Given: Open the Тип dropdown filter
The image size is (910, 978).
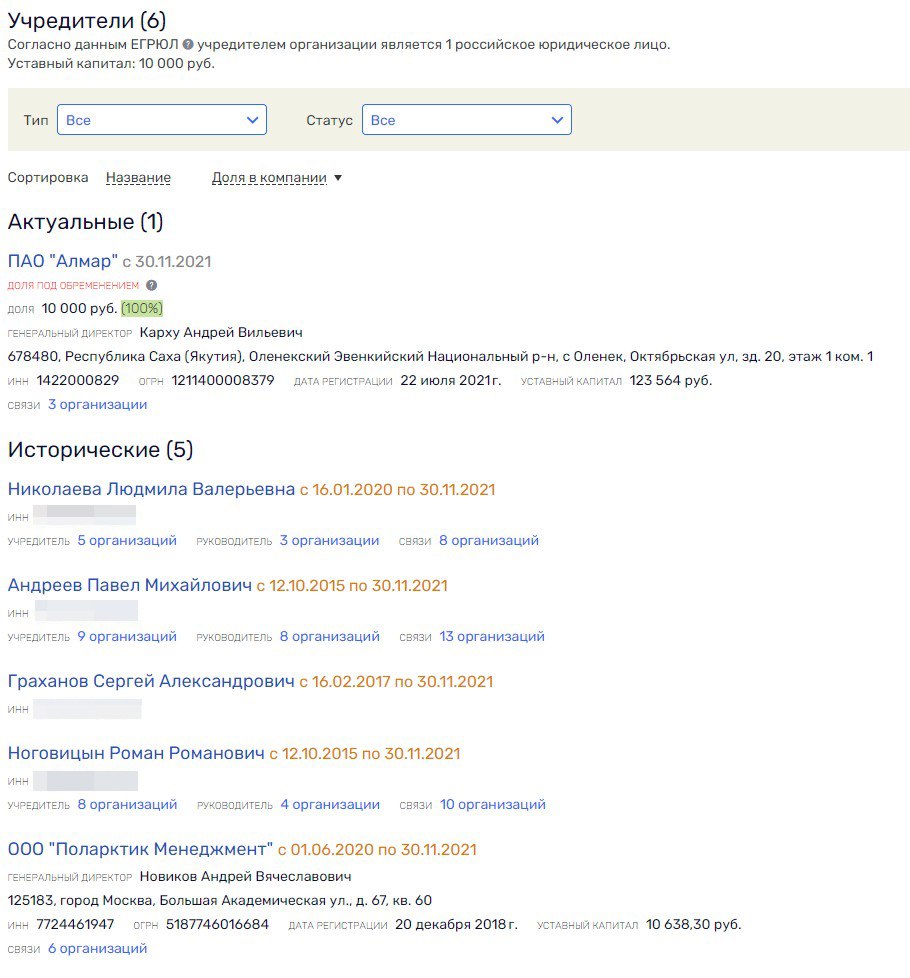Looking at the screenshot, I should pos(162,120).
